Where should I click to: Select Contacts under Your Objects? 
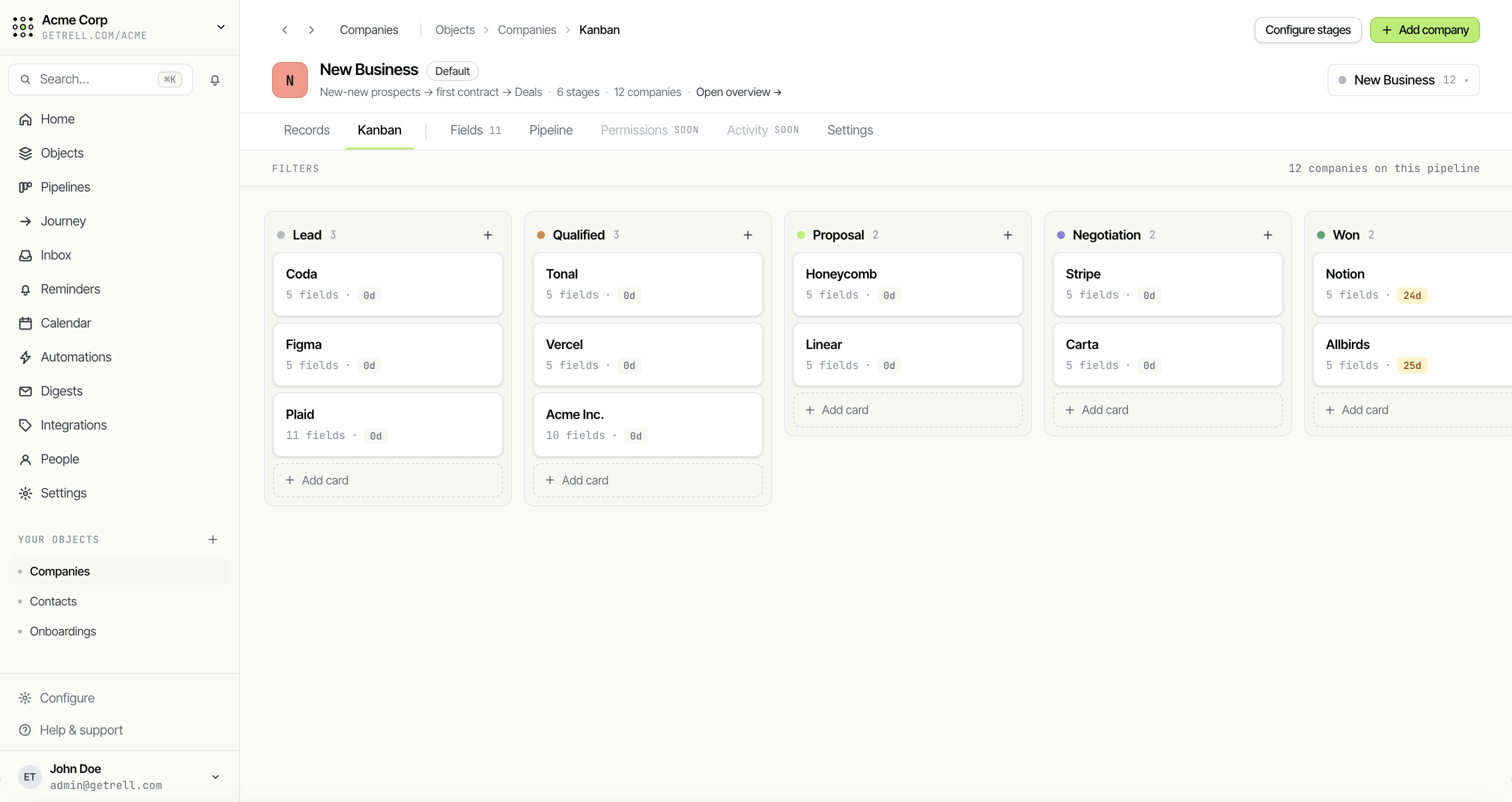(119, 602)
